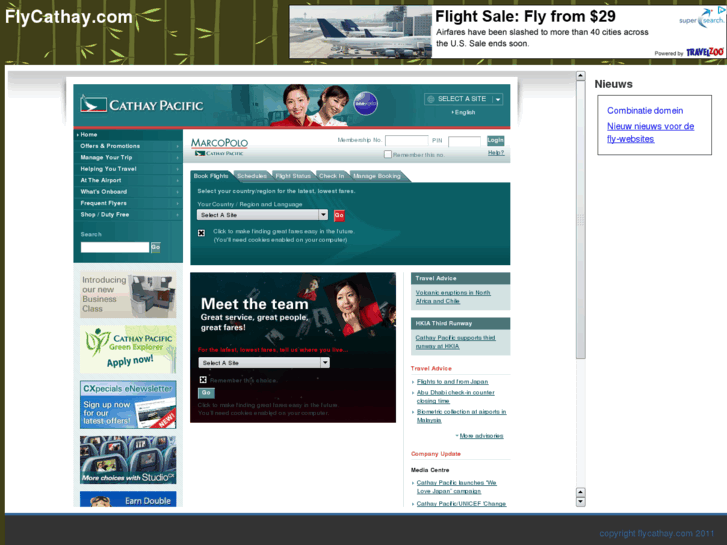Click the Marco Polo club logo

(x=219, y=146)
